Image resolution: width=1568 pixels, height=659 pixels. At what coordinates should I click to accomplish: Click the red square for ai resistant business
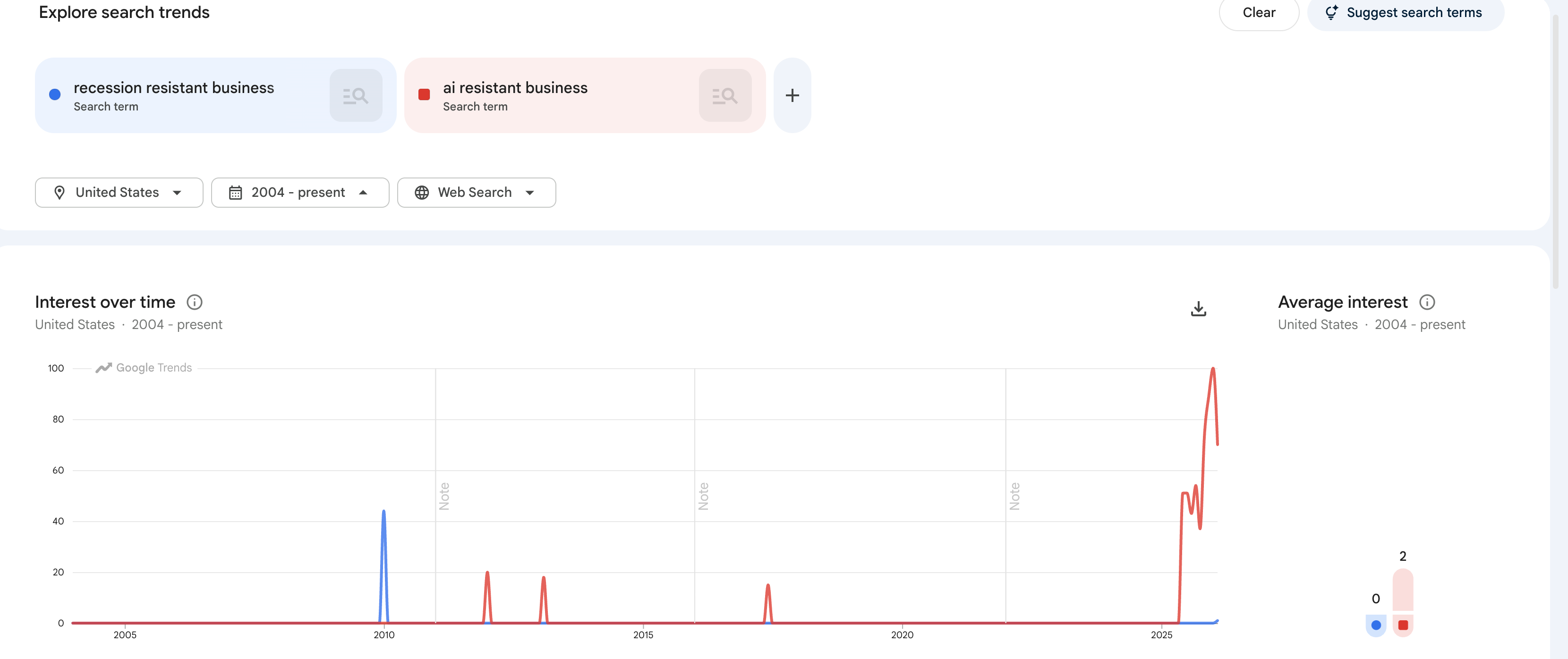point(424,94)
